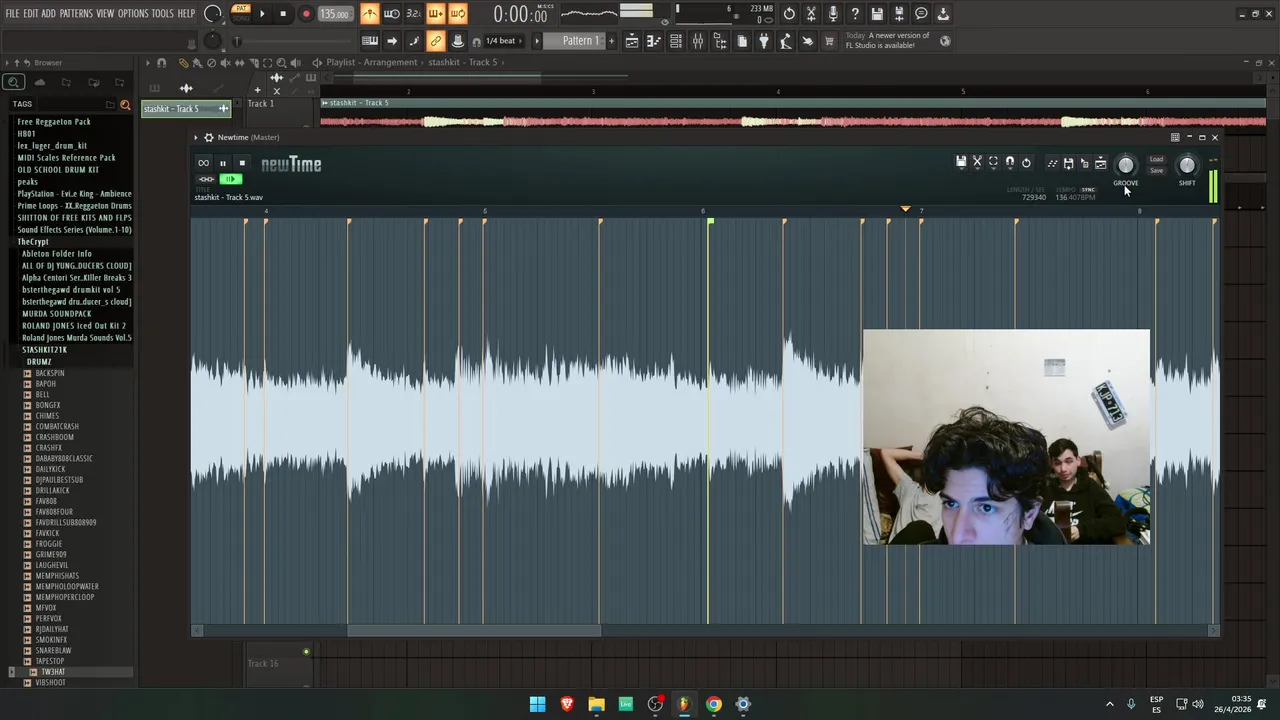
Task: Click the Newtime save floppy icon
Action: point(961,163)
